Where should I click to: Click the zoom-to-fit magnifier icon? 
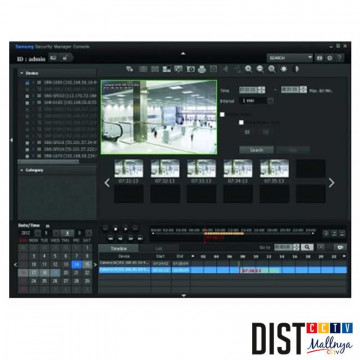[x=272, y=69]
